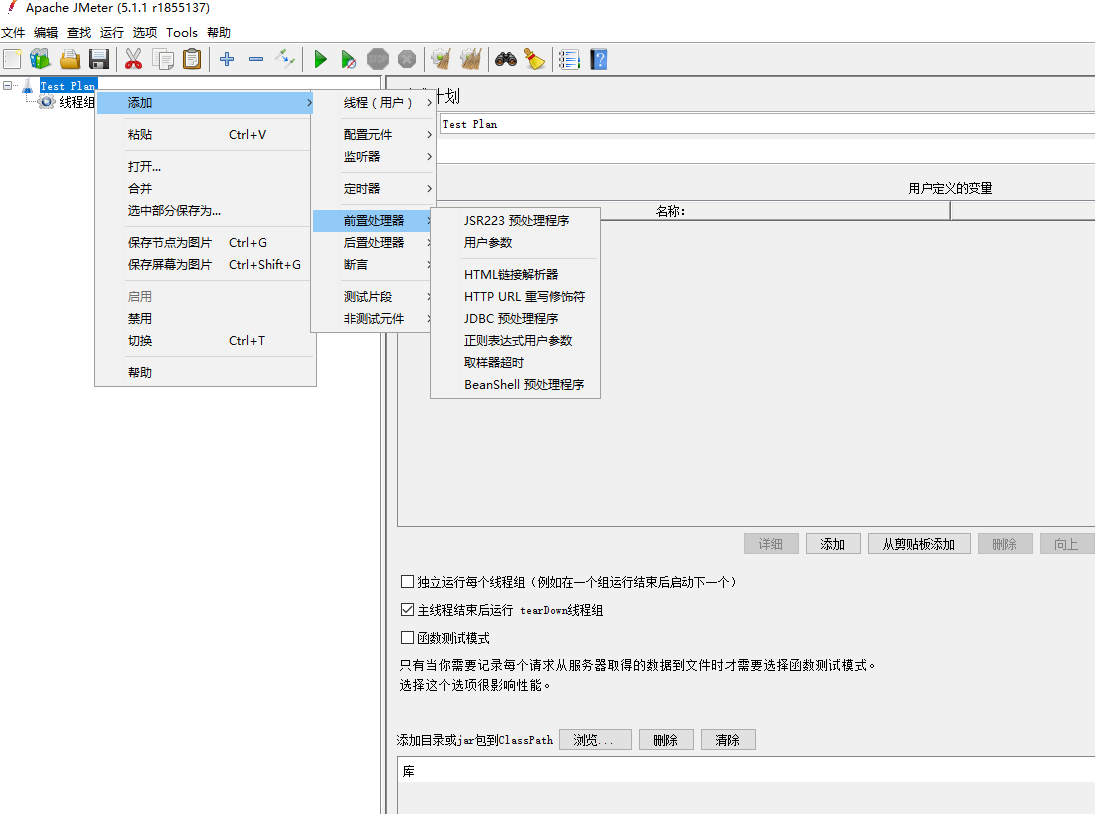Enable the functional test mode checkbox
The image size is (1095, 814).
[x=408, y=637]
